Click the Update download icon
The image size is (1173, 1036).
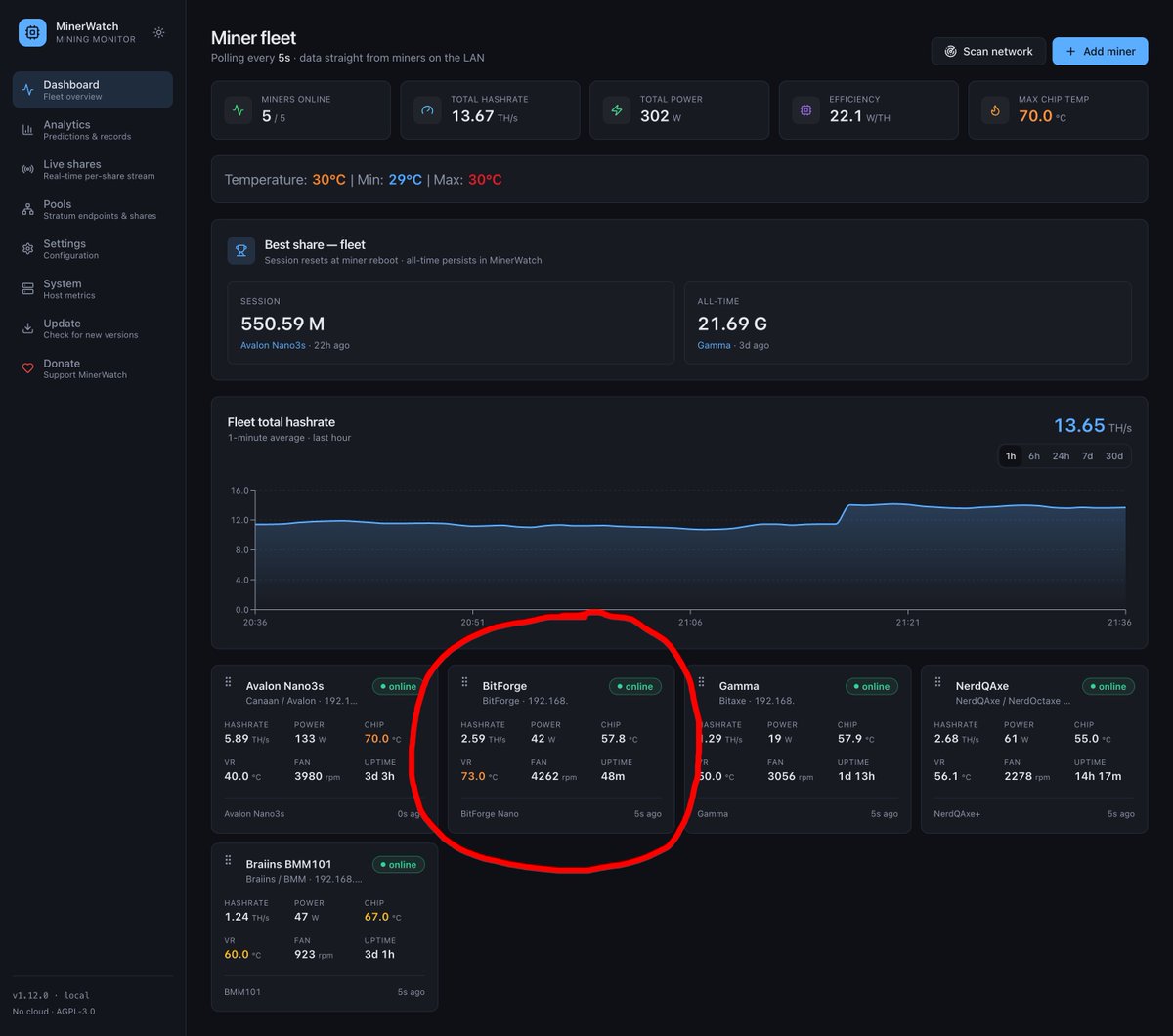click(27, 328)
